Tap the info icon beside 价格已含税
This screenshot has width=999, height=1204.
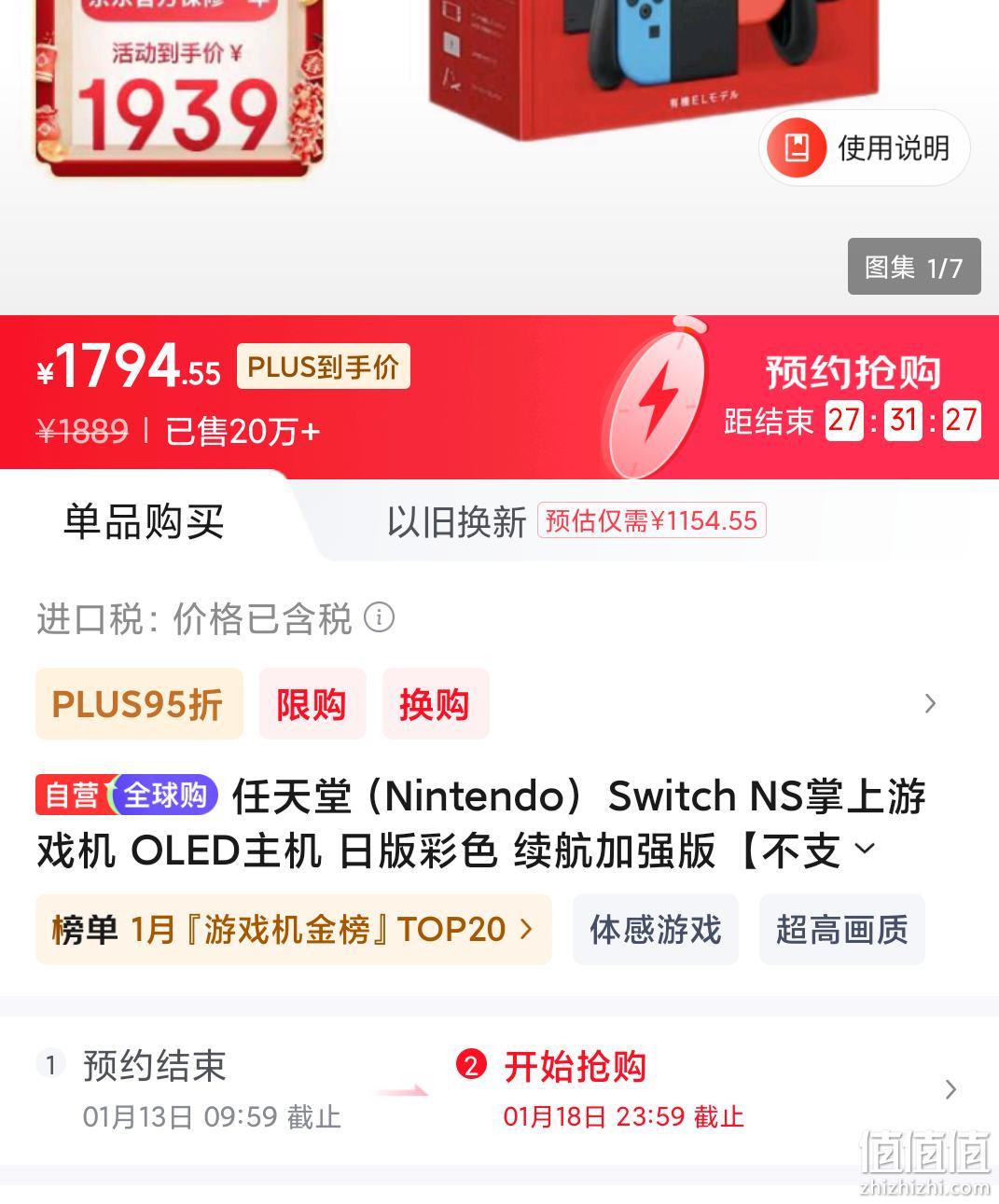pos(379,617)
